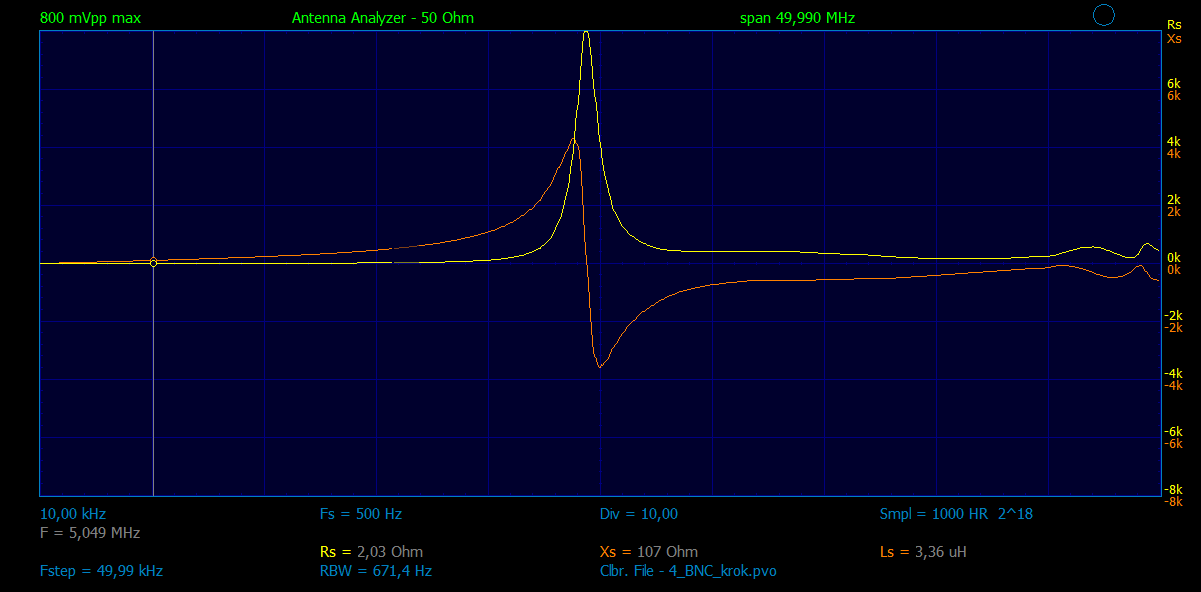Click the orange Xs trace minimum dip

(x=599, y=366)
